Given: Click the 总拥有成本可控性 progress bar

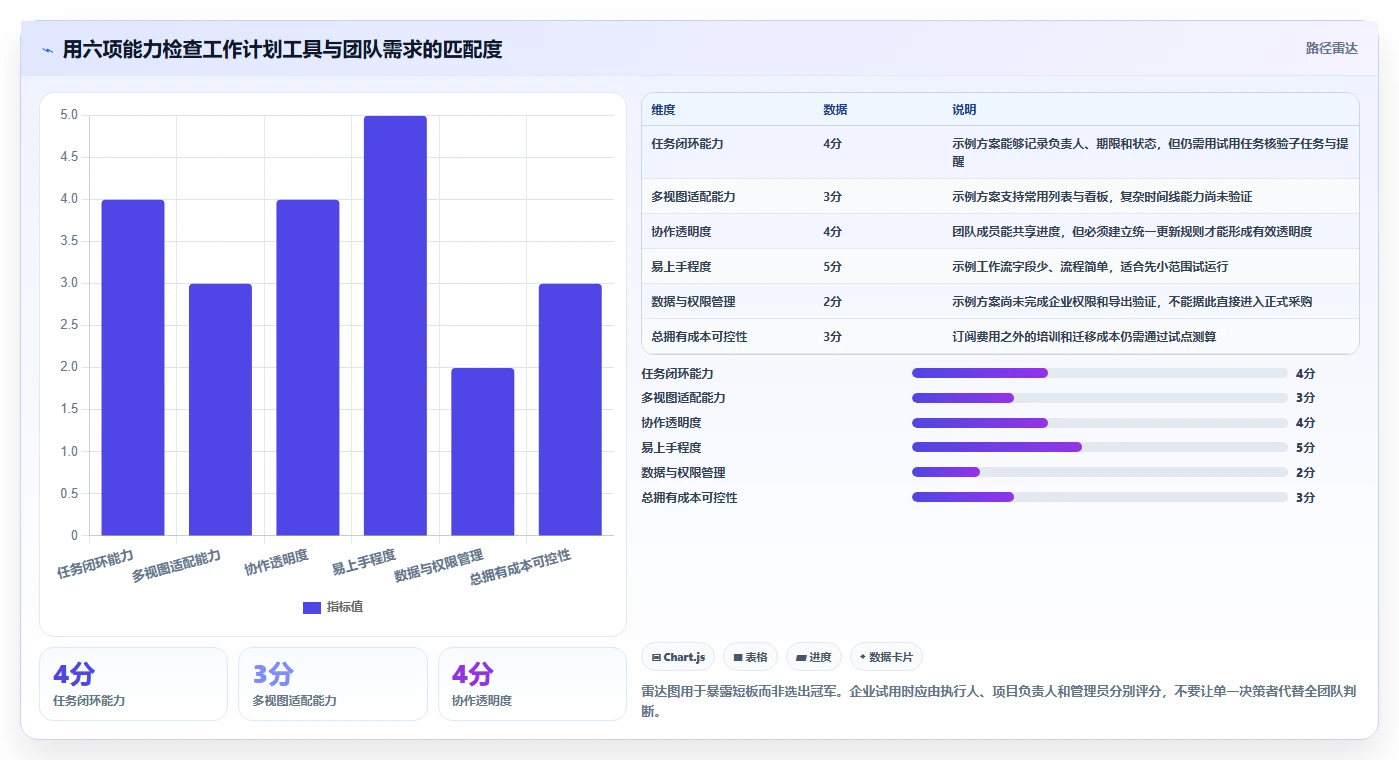Looking at the screenshot, I should (x=1100, y=497).
